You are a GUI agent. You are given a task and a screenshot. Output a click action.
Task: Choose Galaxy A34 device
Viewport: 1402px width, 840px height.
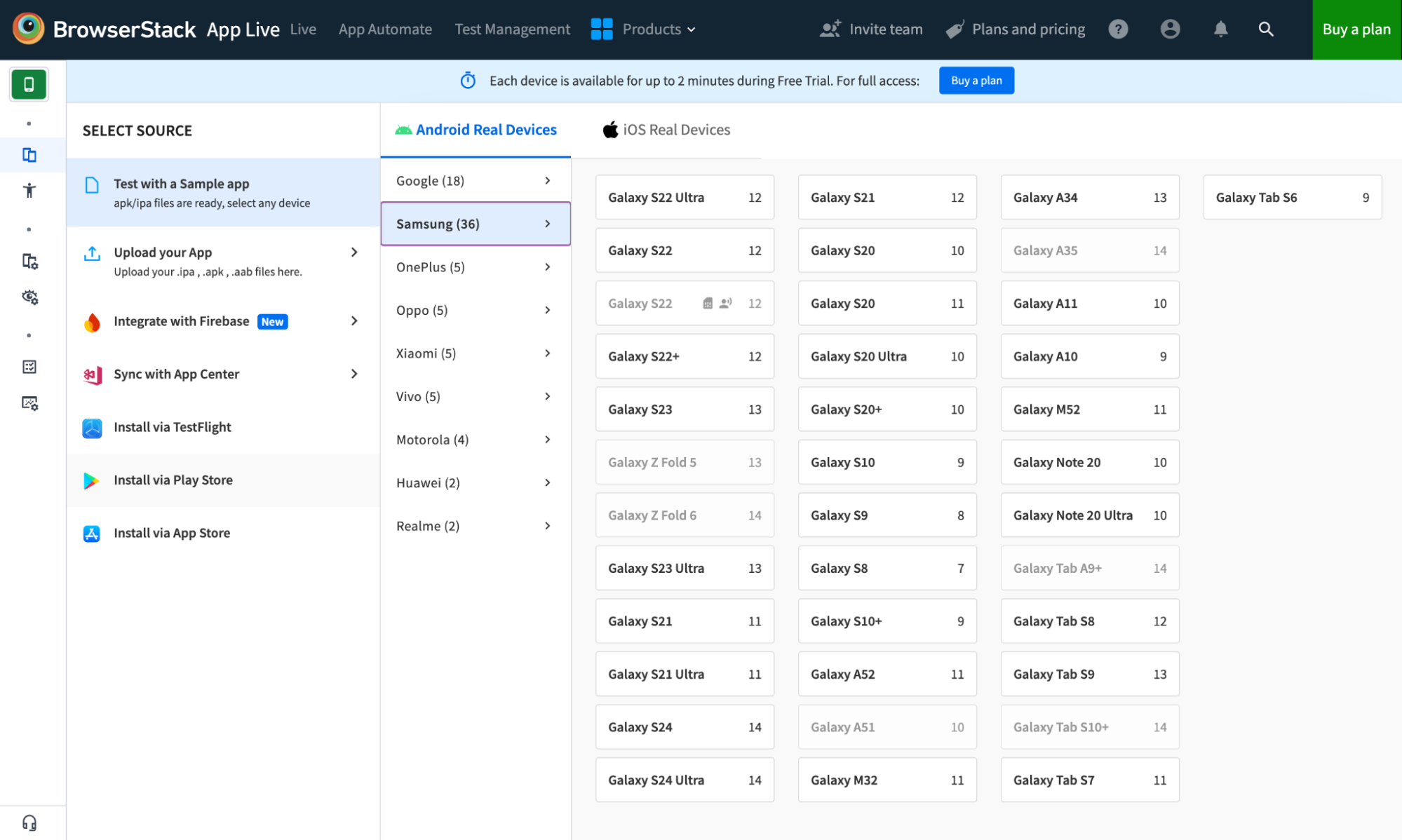click(x=1090, y=197)
